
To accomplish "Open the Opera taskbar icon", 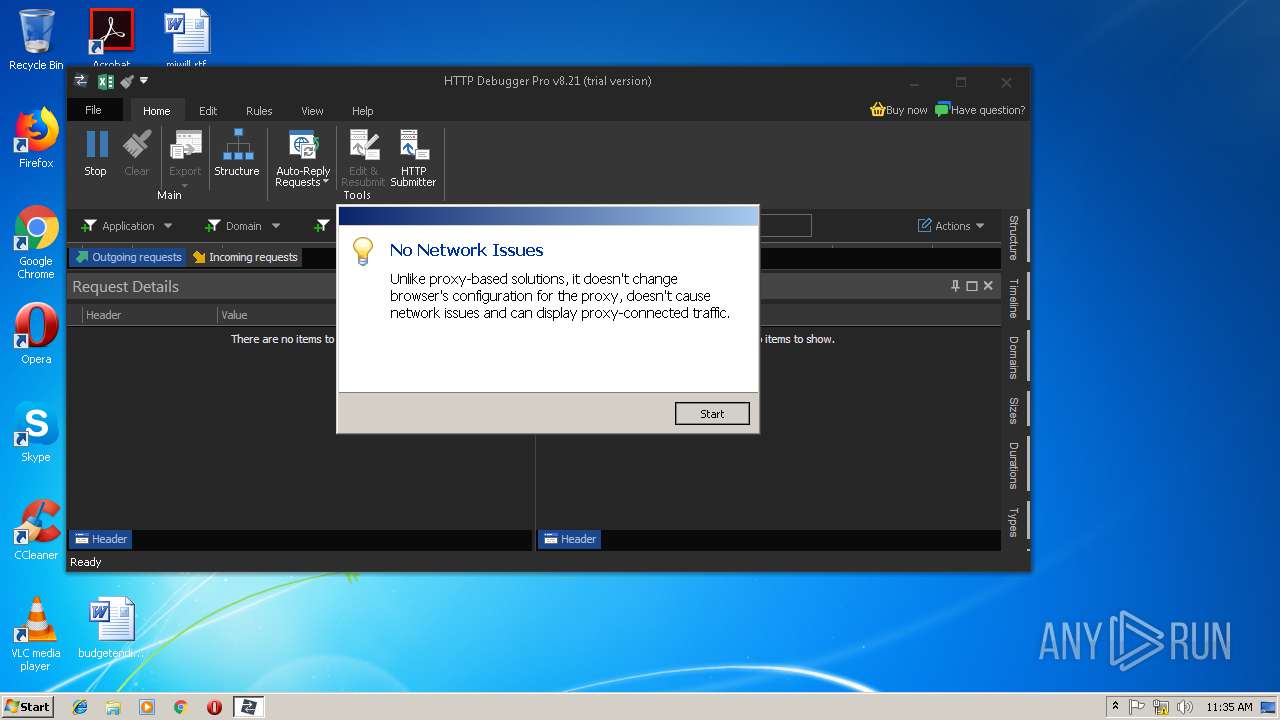I will click(x=214, y=707).
